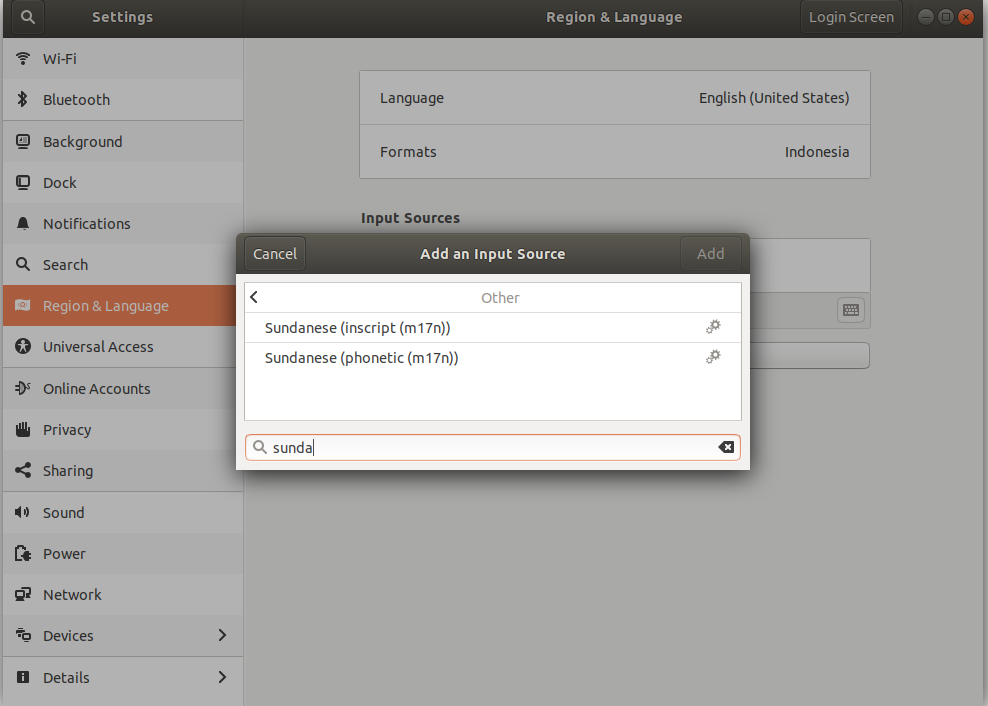Click gear icon next to Sundanese phonetic

click(713, 357)
